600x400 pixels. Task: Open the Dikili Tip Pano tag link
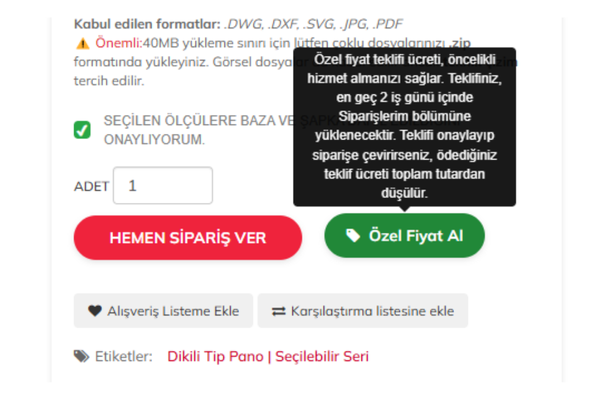[x=215, y=356]
